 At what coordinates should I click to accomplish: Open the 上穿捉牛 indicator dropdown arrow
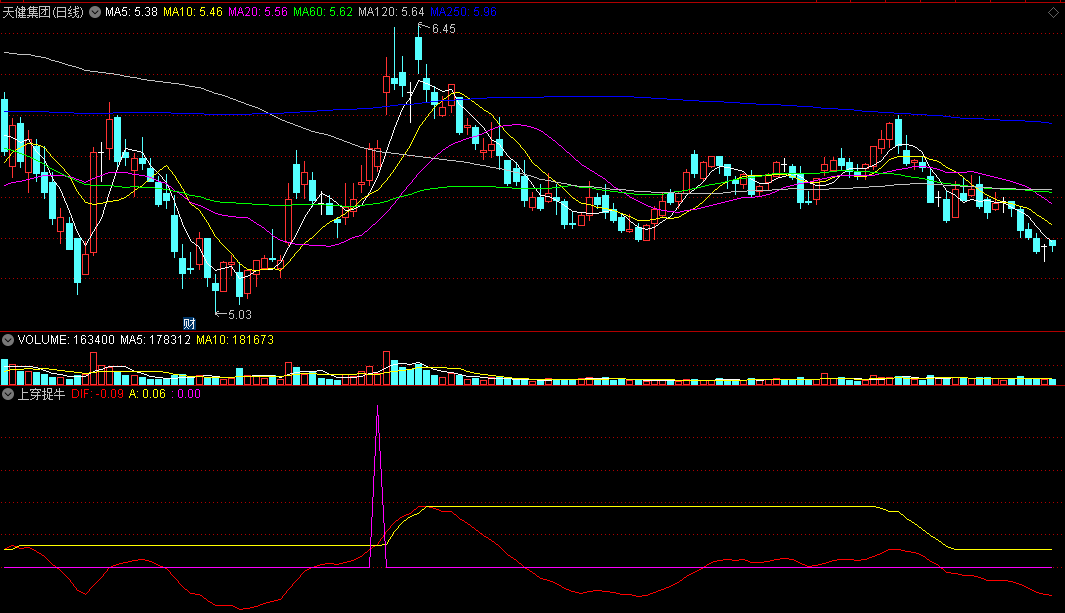8,394
